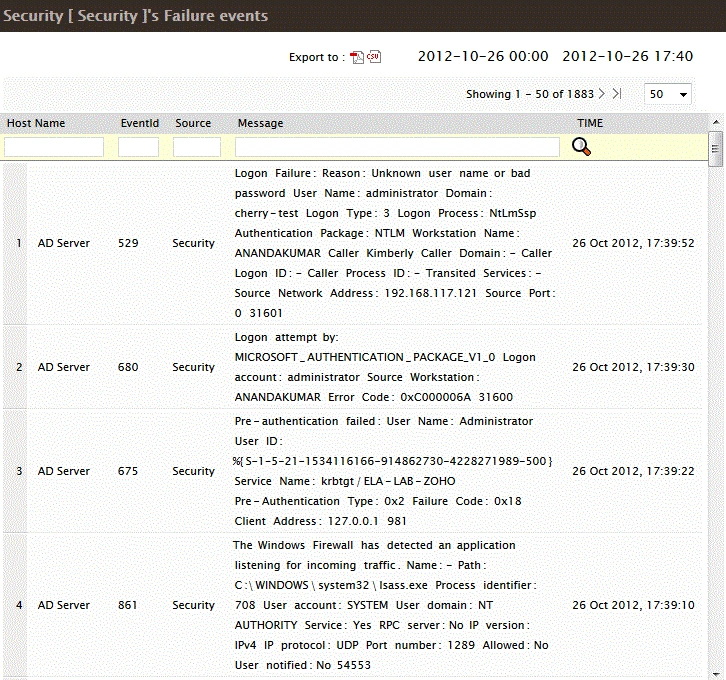Screen dimensions: 726x680
Task: Click row number 2
Action: pos(19,367)
